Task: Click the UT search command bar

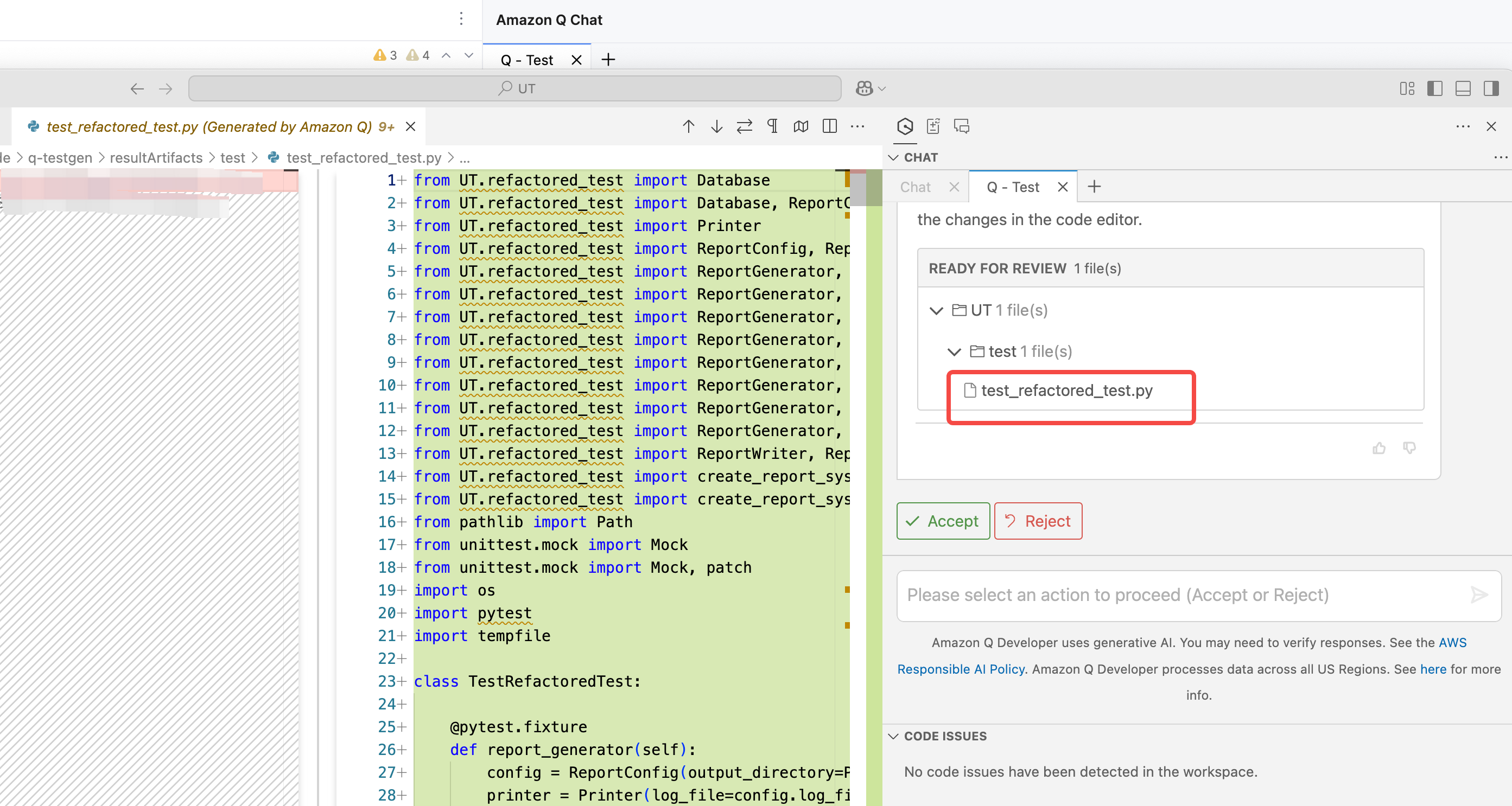Action: pyautogui.click(x=514, y=88)
